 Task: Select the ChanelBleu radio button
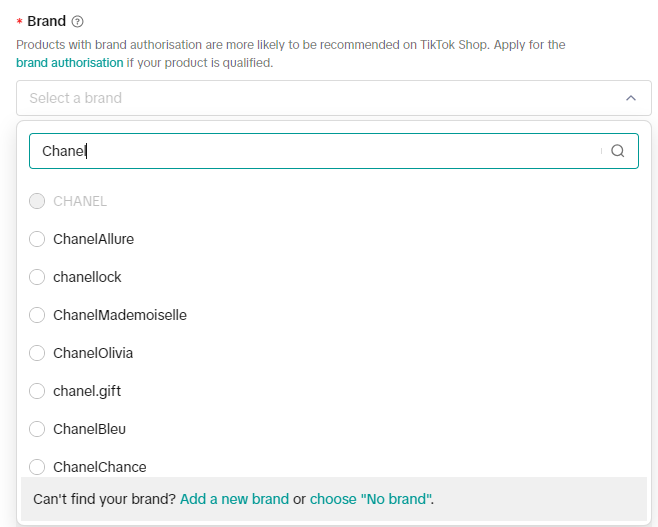(37, 429)
